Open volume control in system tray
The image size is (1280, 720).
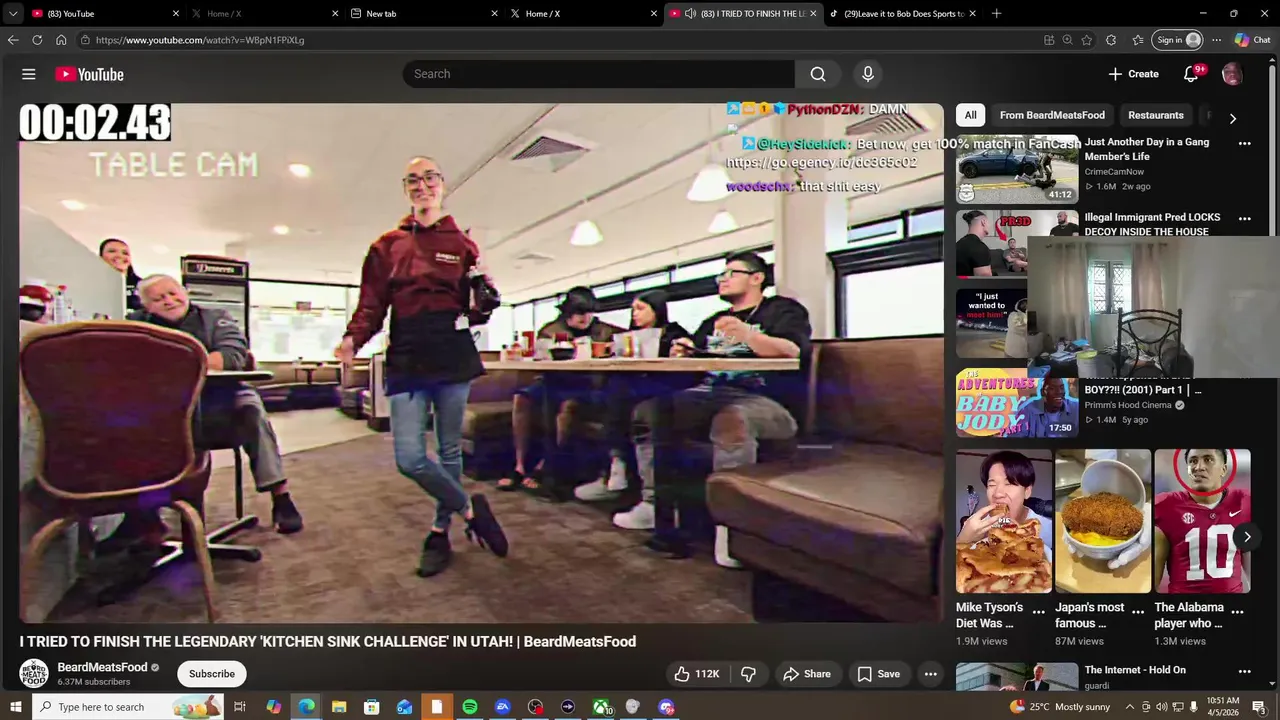tap(1162, 707)
